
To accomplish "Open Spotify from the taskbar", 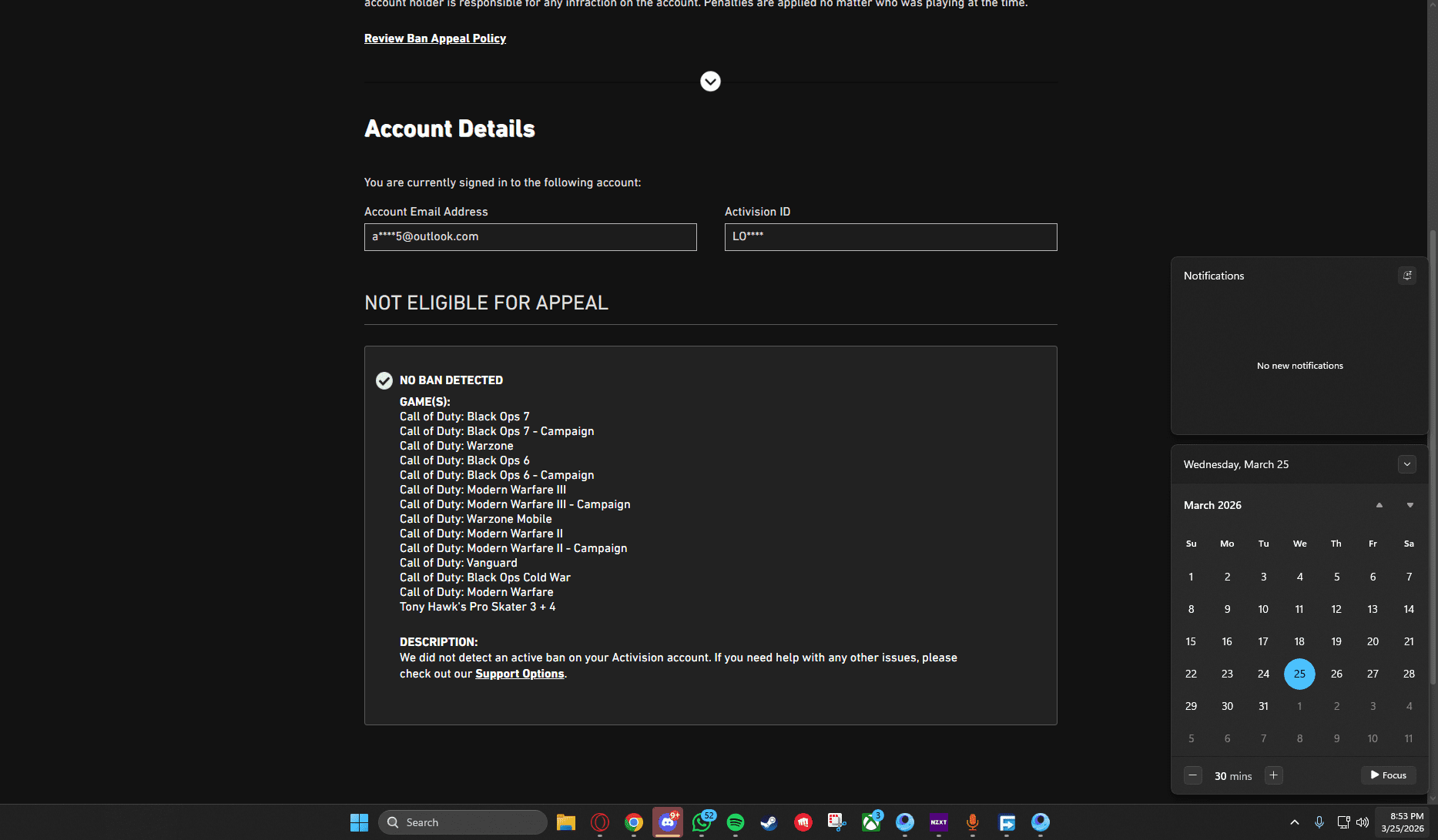I will tap(735, 822).
